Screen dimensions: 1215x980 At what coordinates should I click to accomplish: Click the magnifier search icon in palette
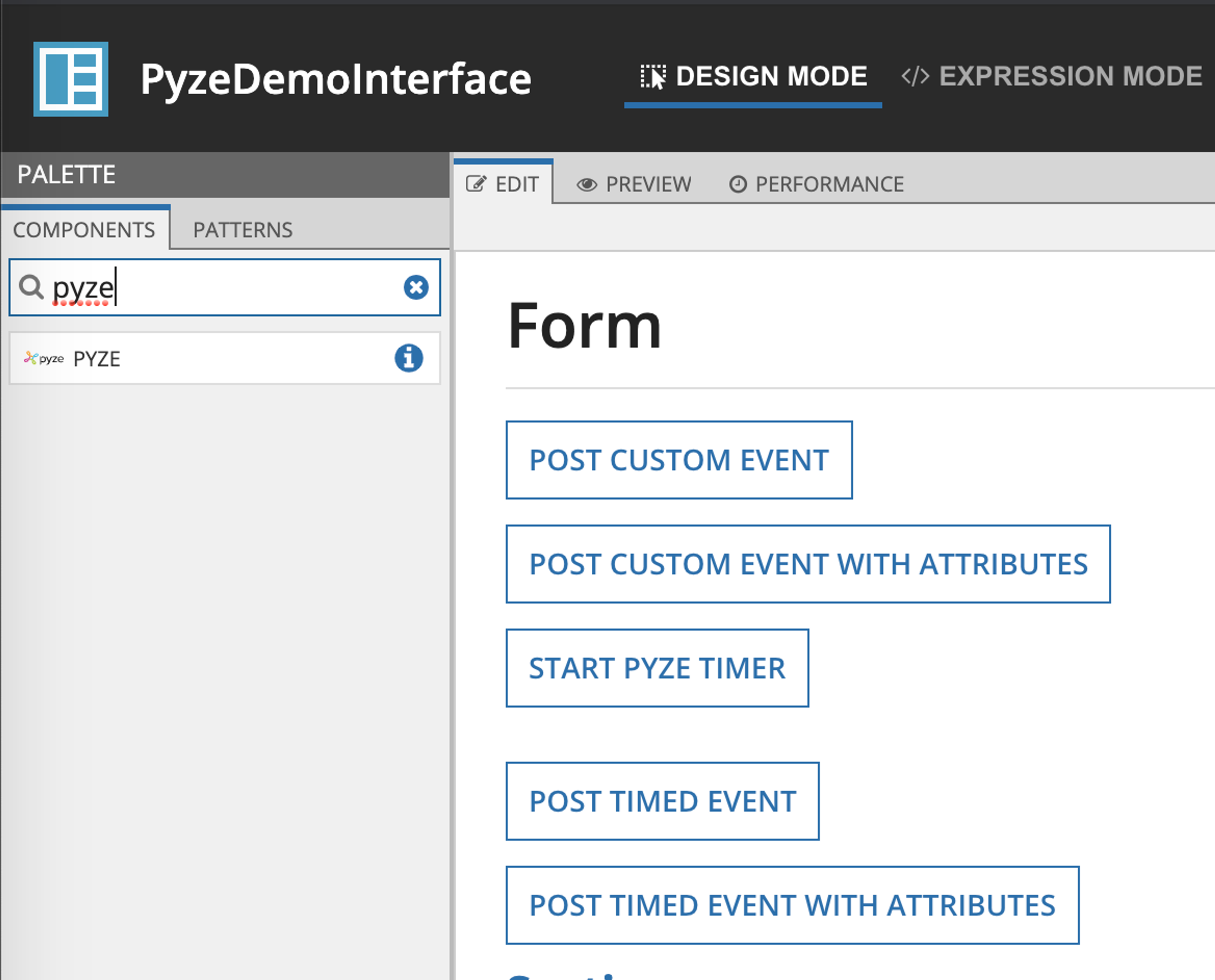(31, 287)
